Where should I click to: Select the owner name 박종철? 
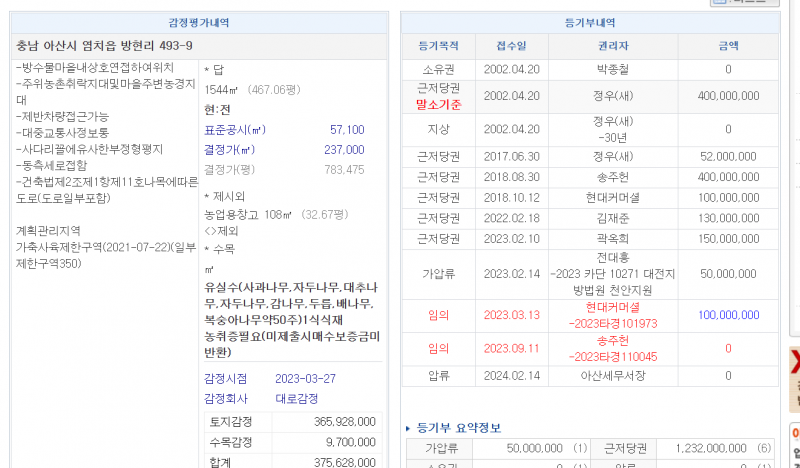(613, 69)
